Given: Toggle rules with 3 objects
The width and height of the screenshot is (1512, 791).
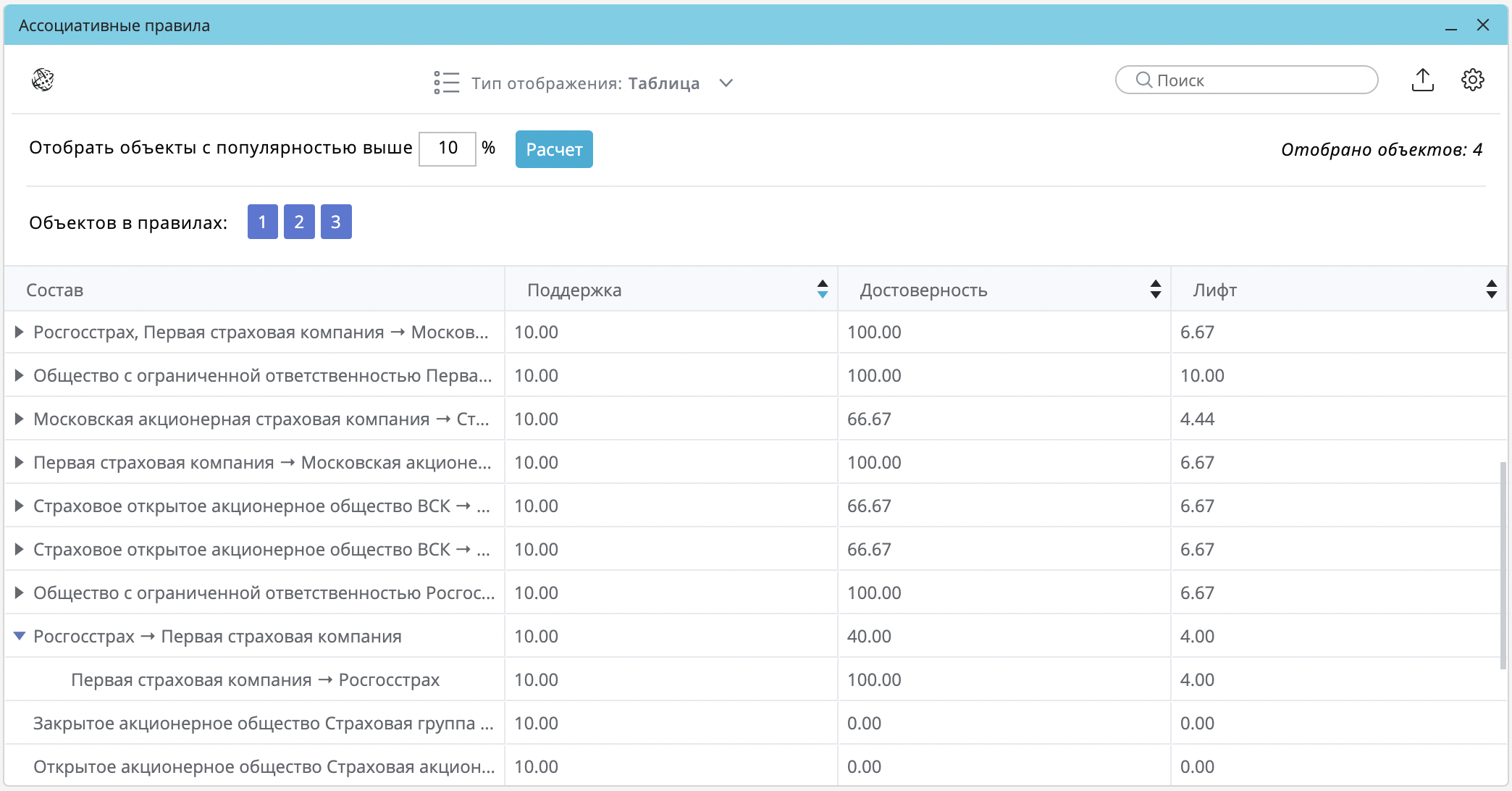Looking at the screenshot, I should pyautogui.click(x=336, y=222).
